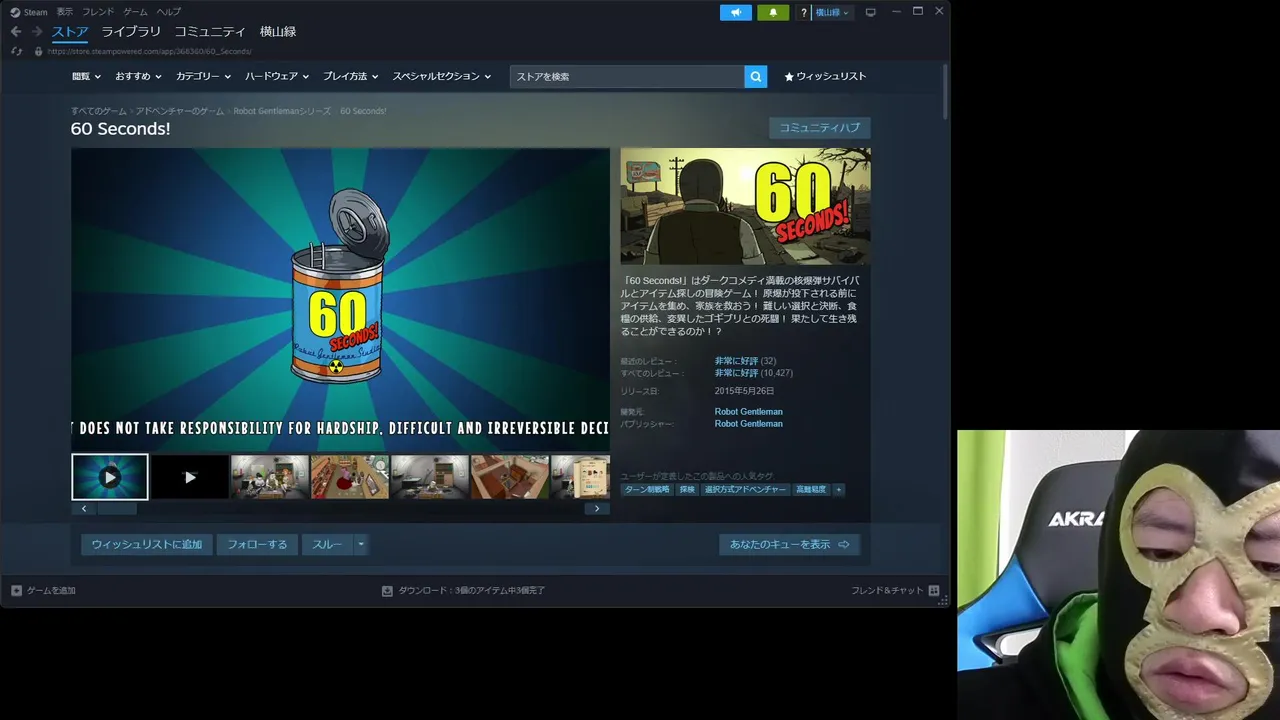Click すべてのゲーム breadcrumb link
Screen dimensions: 1280x720
click(x=99, y=111)
